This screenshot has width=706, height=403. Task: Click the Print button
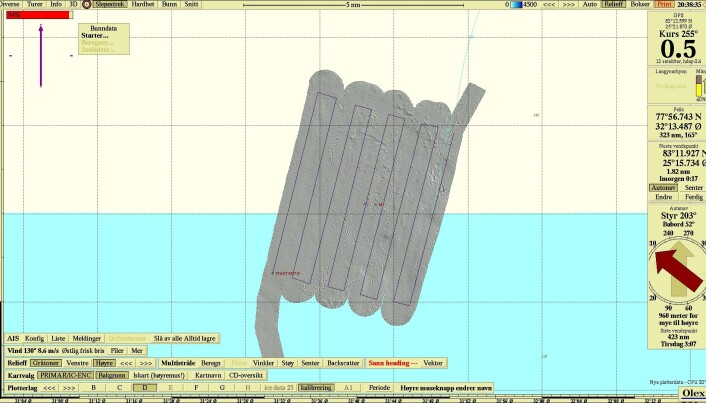tap(665, 4)
